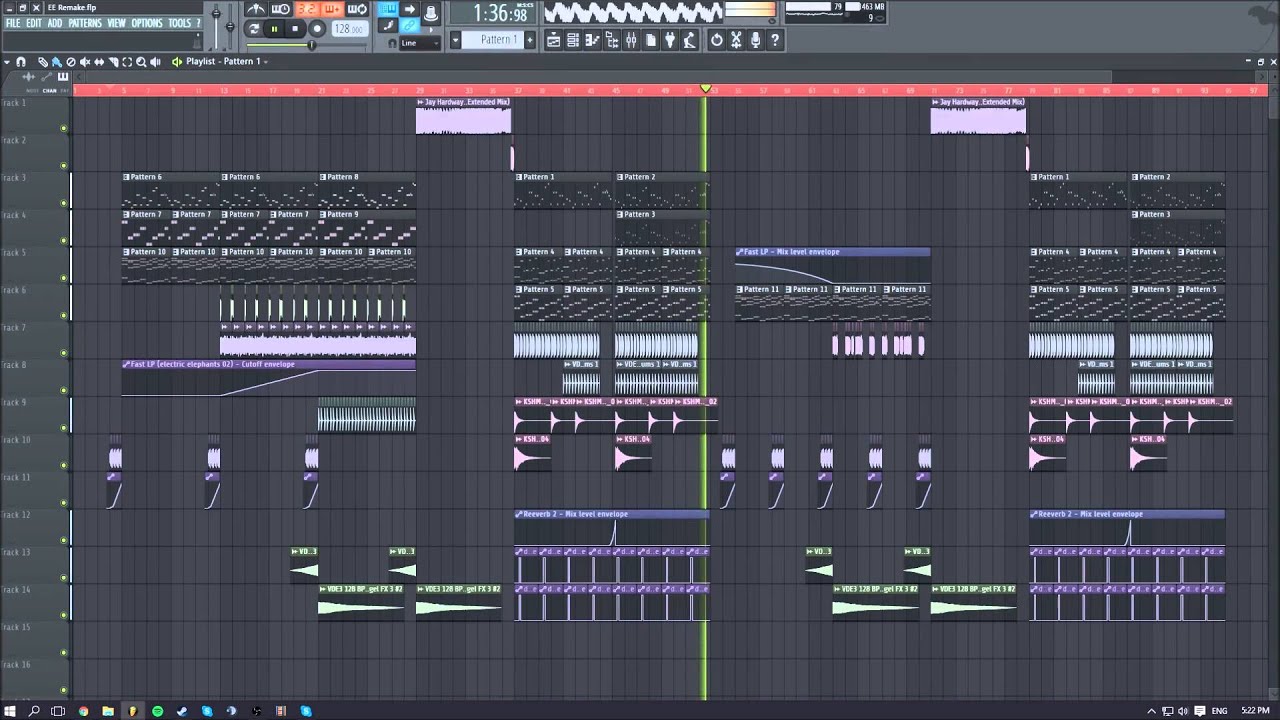Open the PATTERNS menu
Screen dimensions: 1280x720
[x=85, y=23]
